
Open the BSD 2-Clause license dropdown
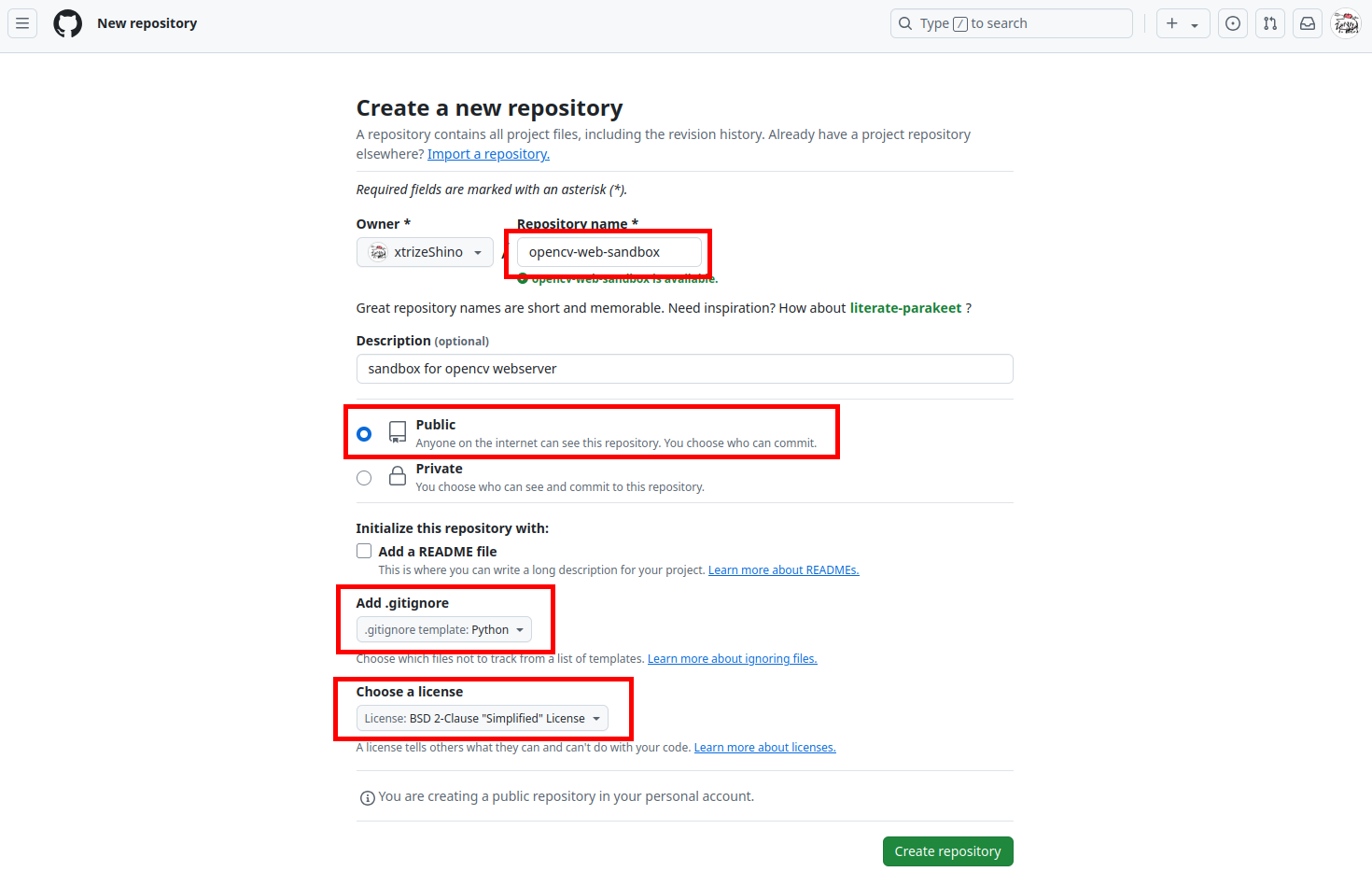(x=482, y=718)
